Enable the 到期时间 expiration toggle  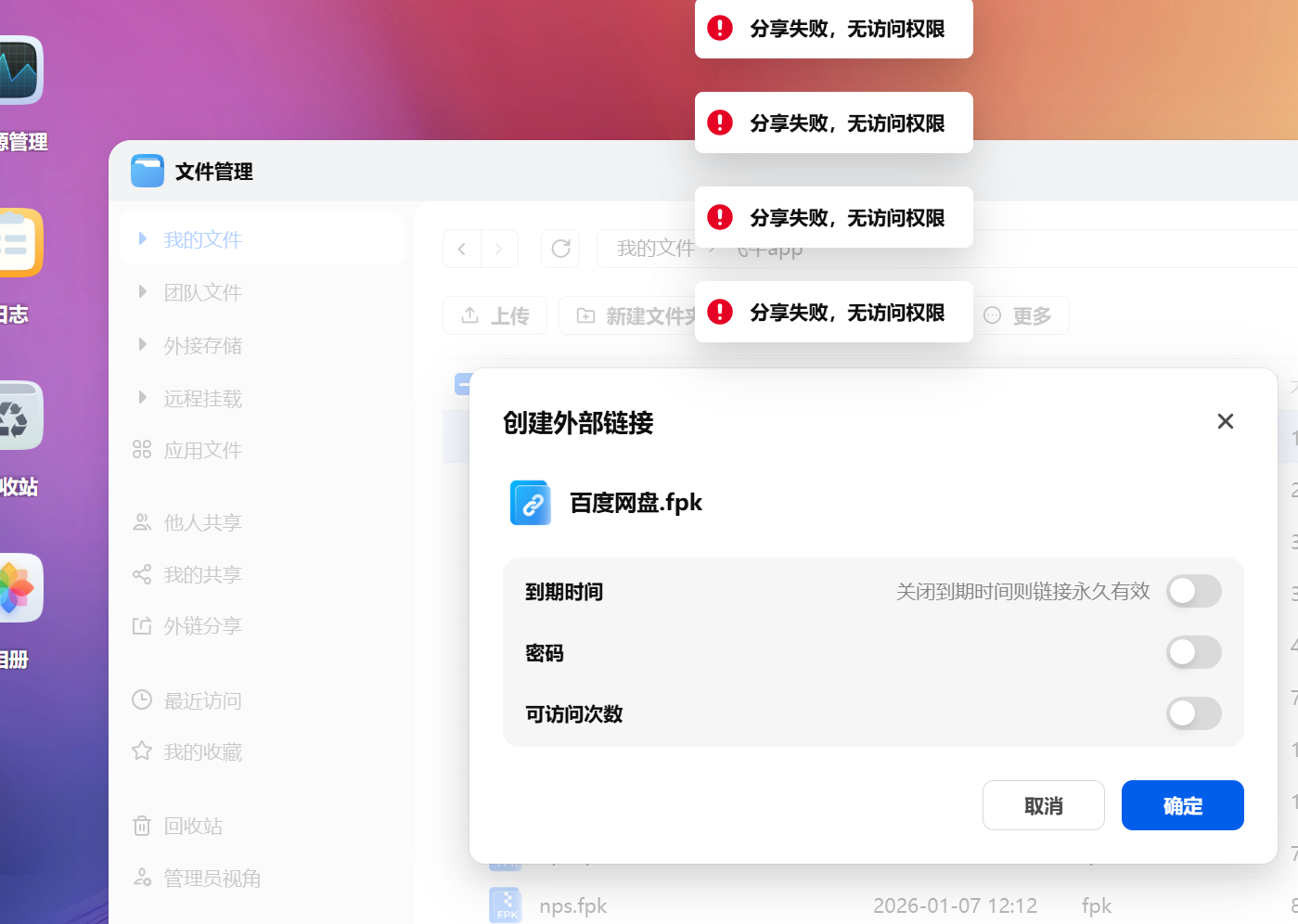(x=1194, y=591)
